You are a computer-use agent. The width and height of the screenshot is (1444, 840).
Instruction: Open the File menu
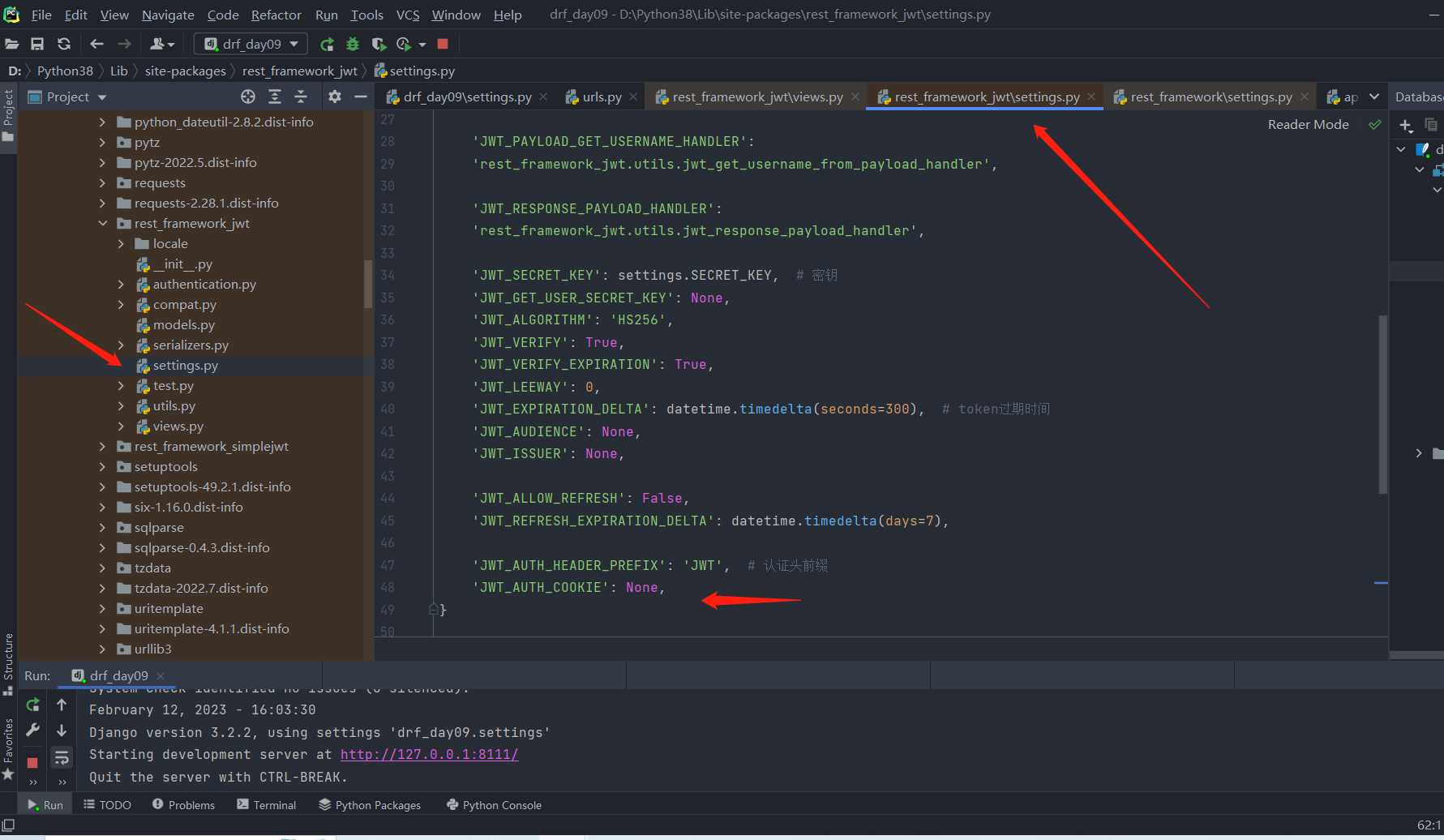click(41, 15)
